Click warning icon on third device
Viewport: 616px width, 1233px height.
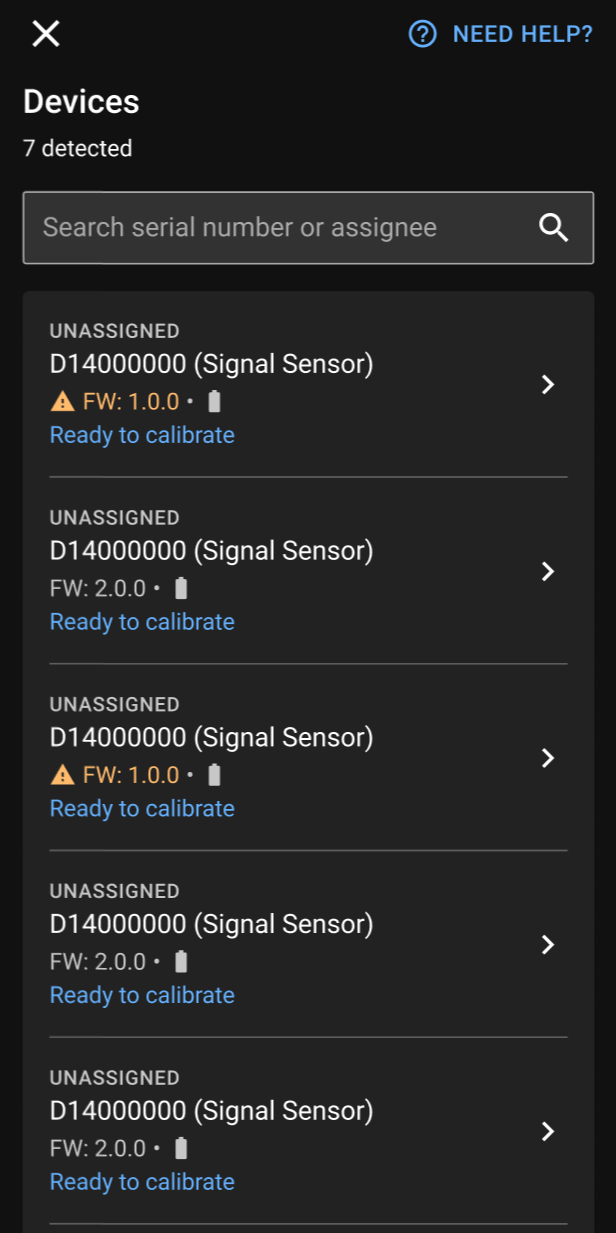pos(62,775)
